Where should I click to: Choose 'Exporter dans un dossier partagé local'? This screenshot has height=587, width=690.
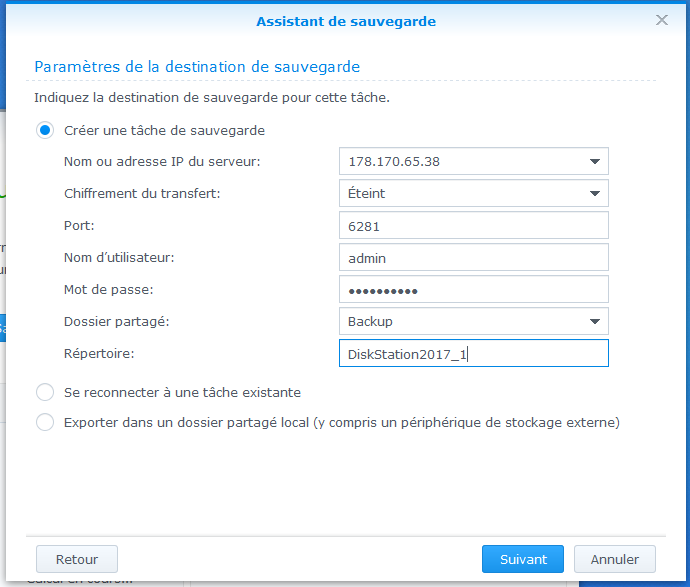[x=45, y=422]
